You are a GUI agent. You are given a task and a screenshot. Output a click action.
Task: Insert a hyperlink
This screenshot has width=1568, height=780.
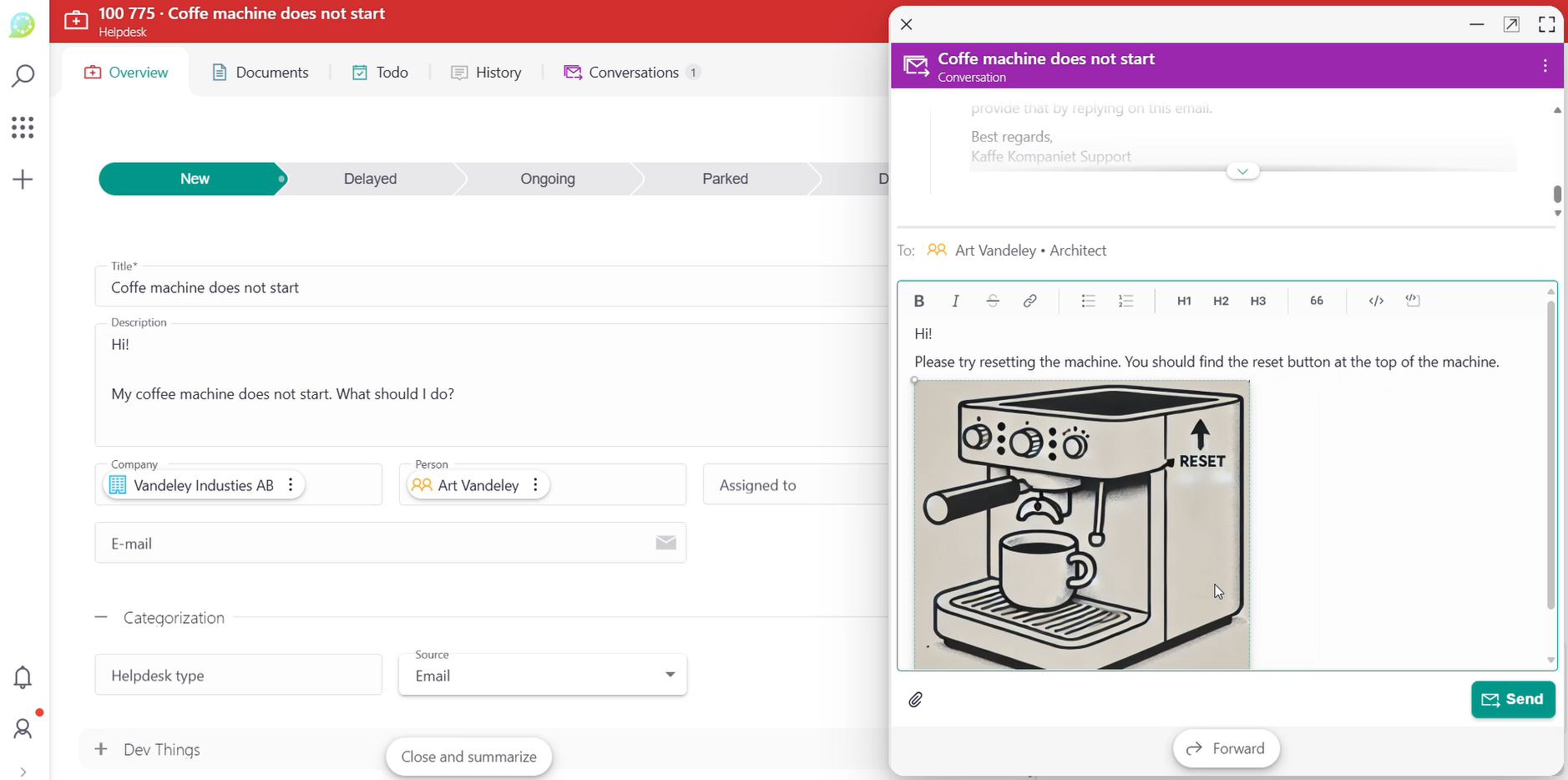(1030, 301)
